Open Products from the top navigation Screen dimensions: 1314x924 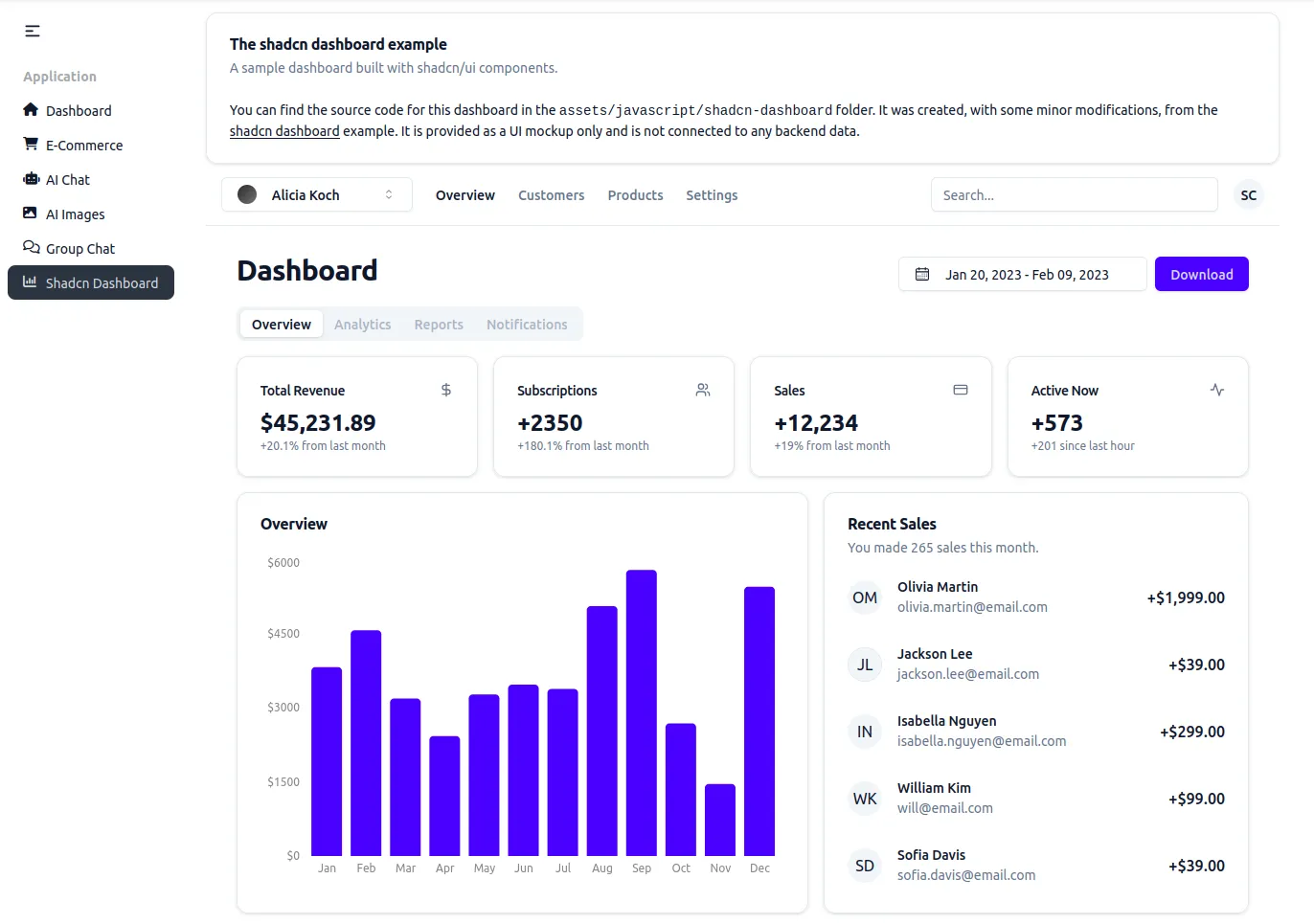[635, 195]
